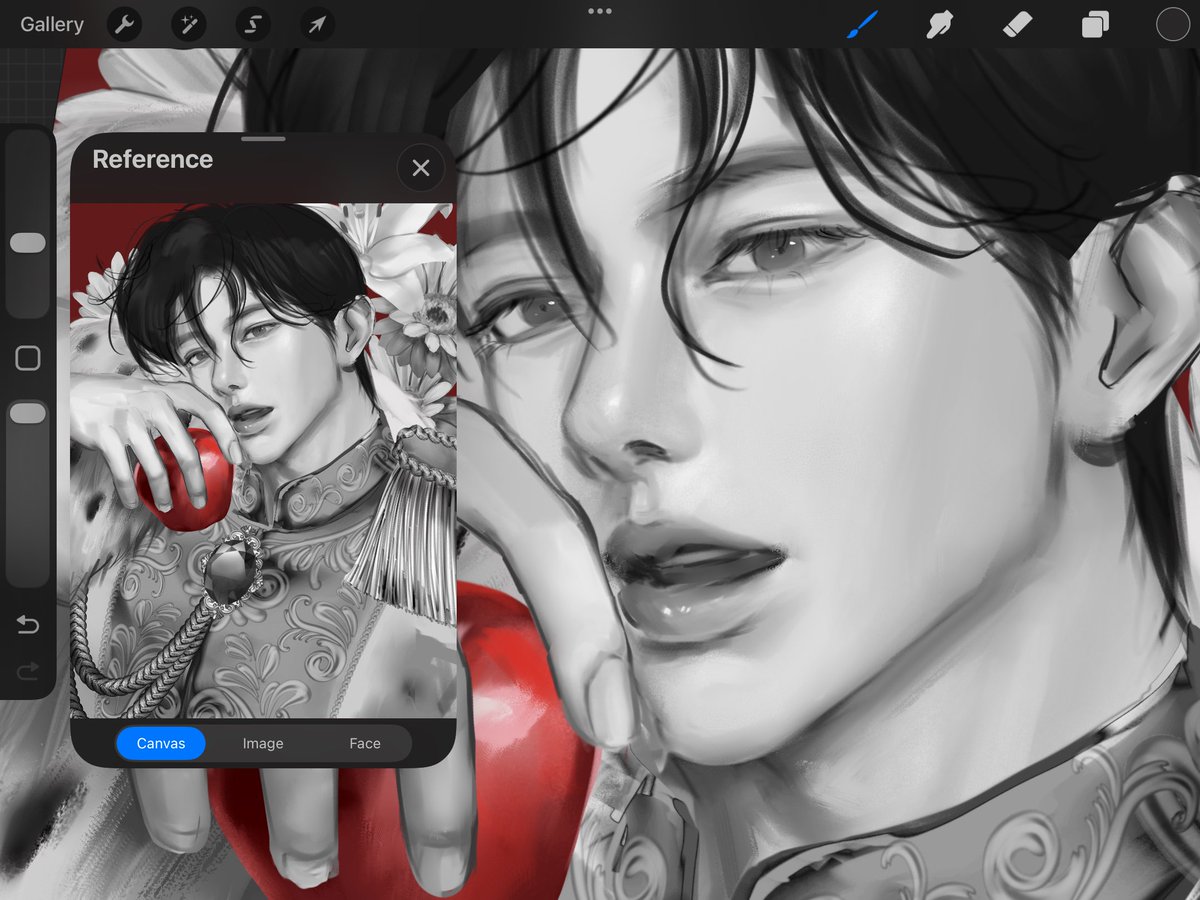The width and height of the screenshot is (1200, 900).
Task: Close the Reference companion window
Action: [420, 168]
